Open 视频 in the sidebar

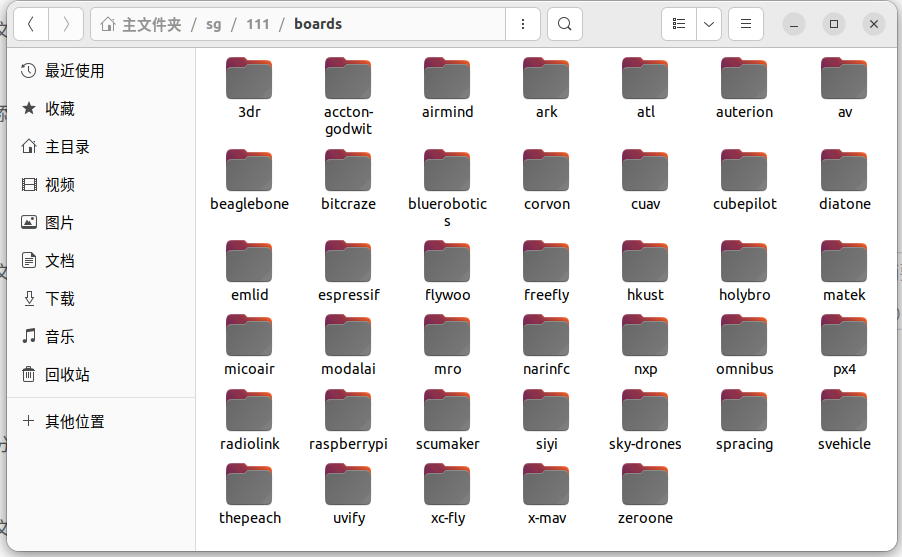pos(101,185)
